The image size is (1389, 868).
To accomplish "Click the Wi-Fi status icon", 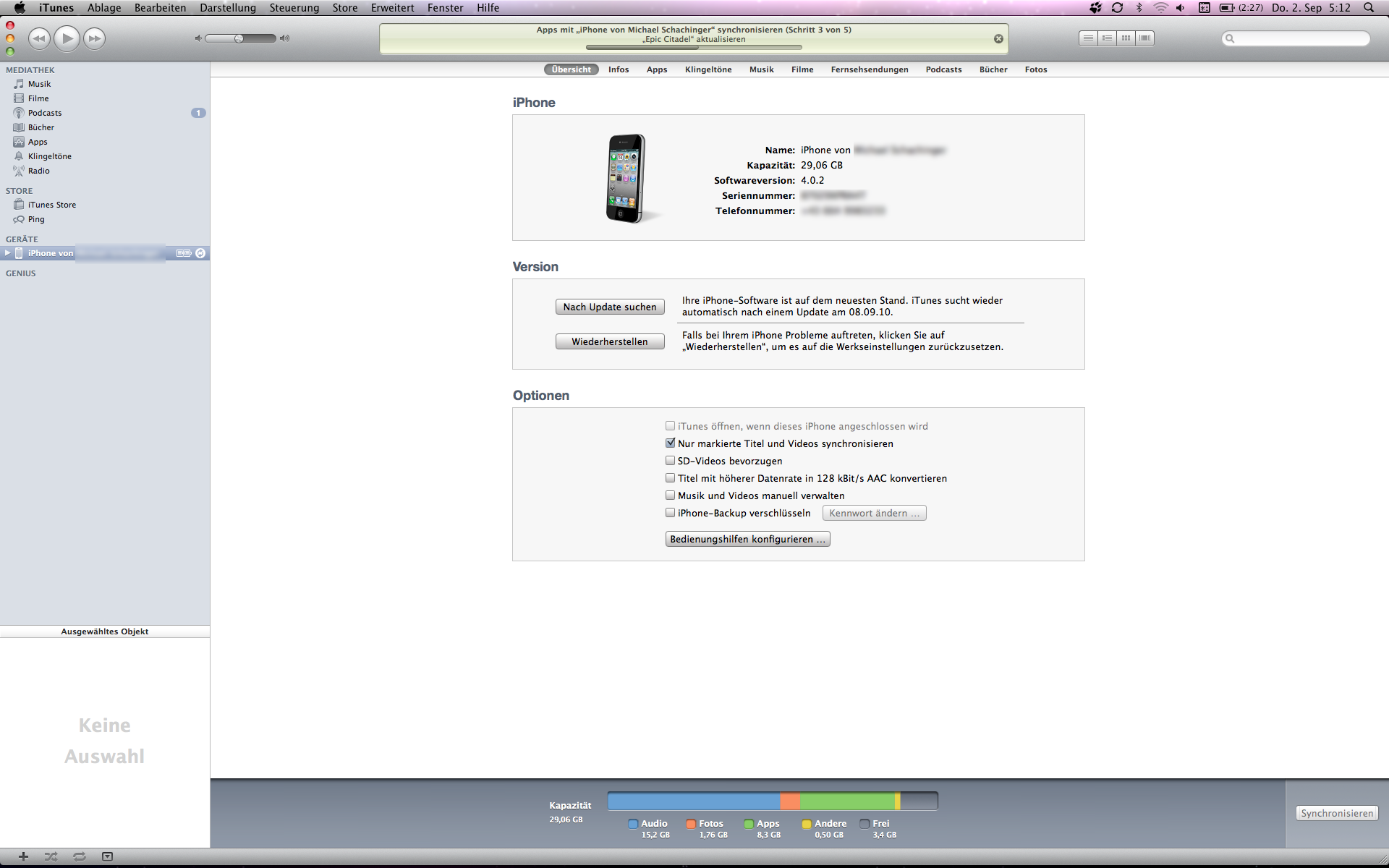I will click(1160, 8).
